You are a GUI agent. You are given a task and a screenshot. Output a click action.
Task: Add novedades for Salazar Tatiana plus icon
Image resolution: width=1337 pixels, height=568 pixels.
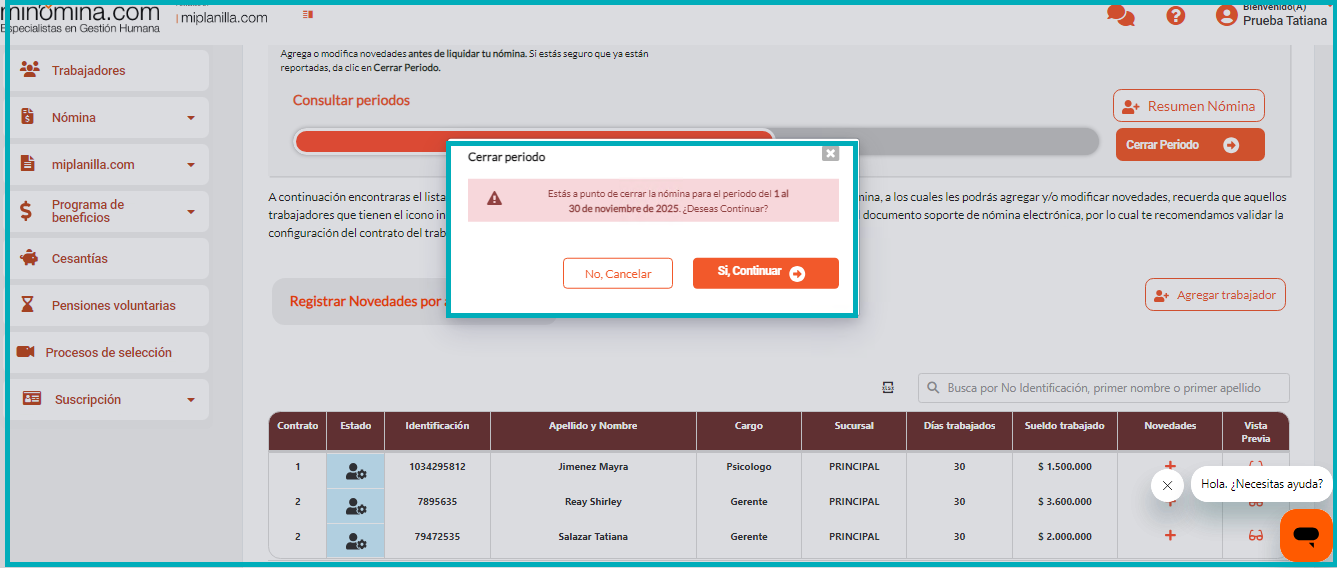[x=1170, y=536]
